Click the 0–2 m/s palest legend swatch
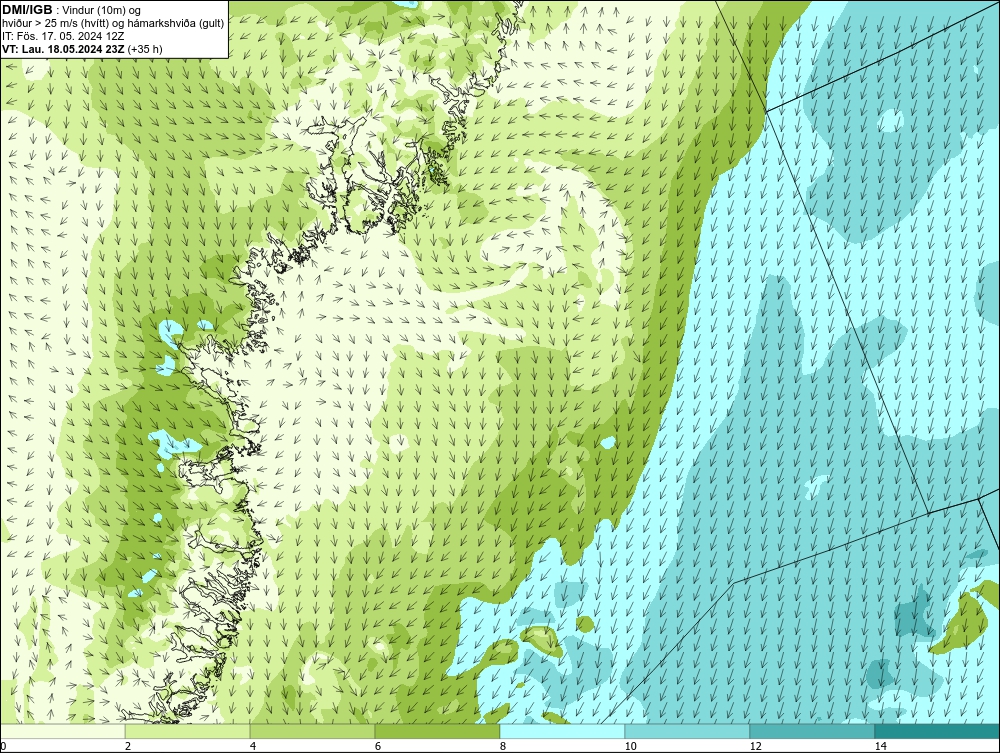 62,731
